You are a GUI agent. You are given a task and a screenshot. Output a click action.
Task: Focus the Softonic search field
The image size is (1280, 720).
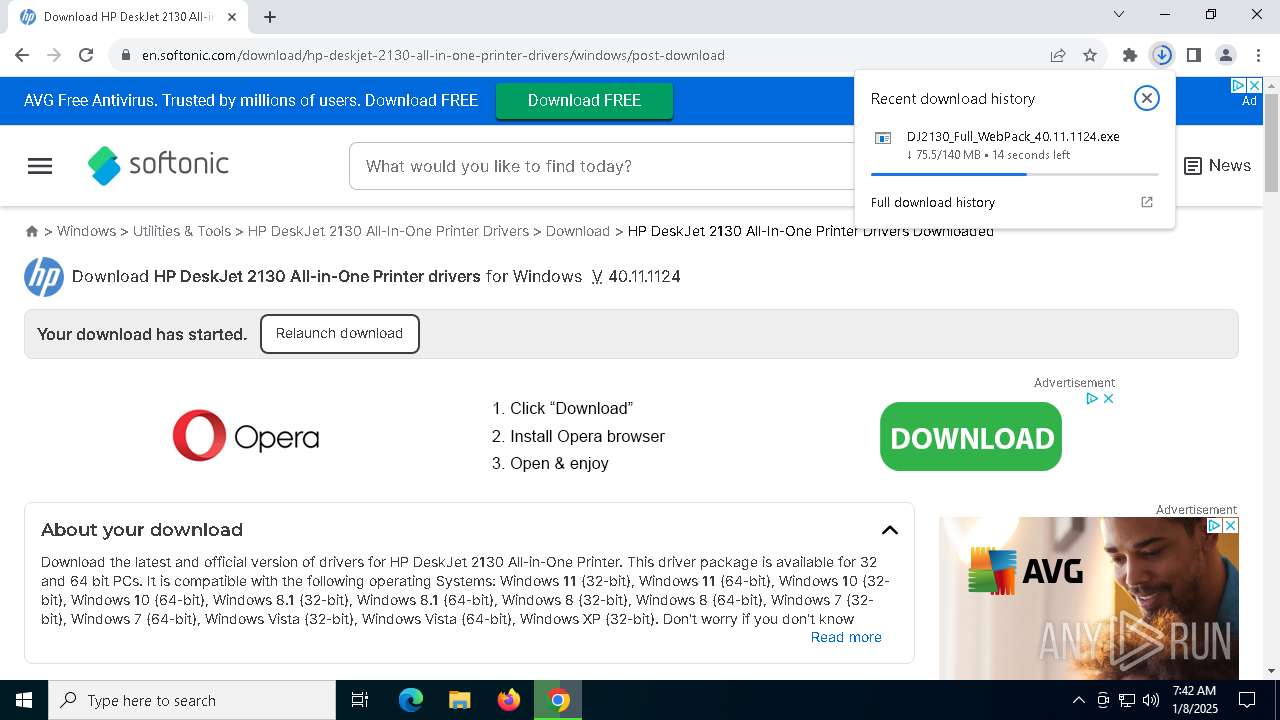click(x=600, y=166)
